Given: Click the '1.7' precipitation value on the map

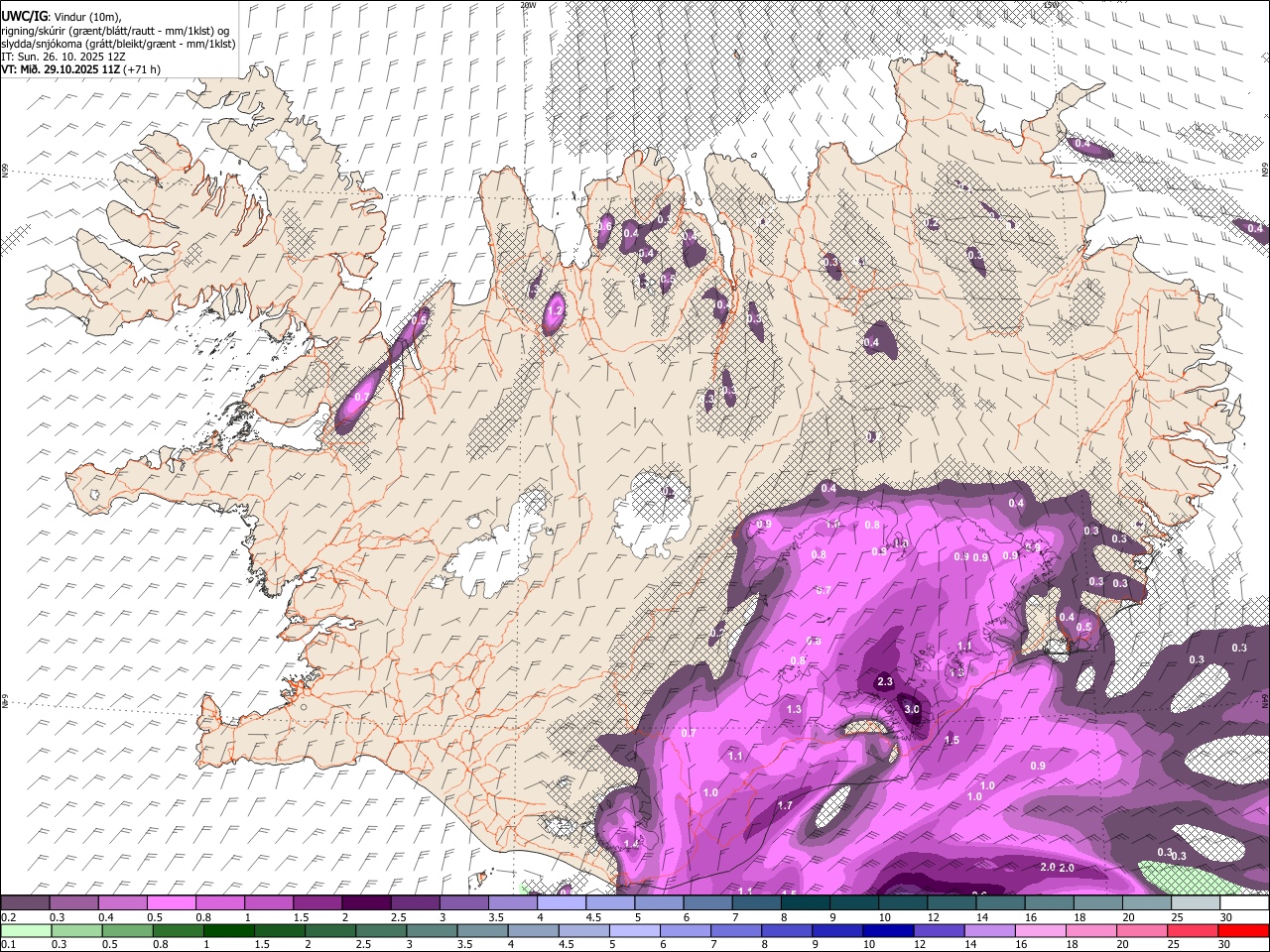Looking at the screenshot, I should pos(785,806).
